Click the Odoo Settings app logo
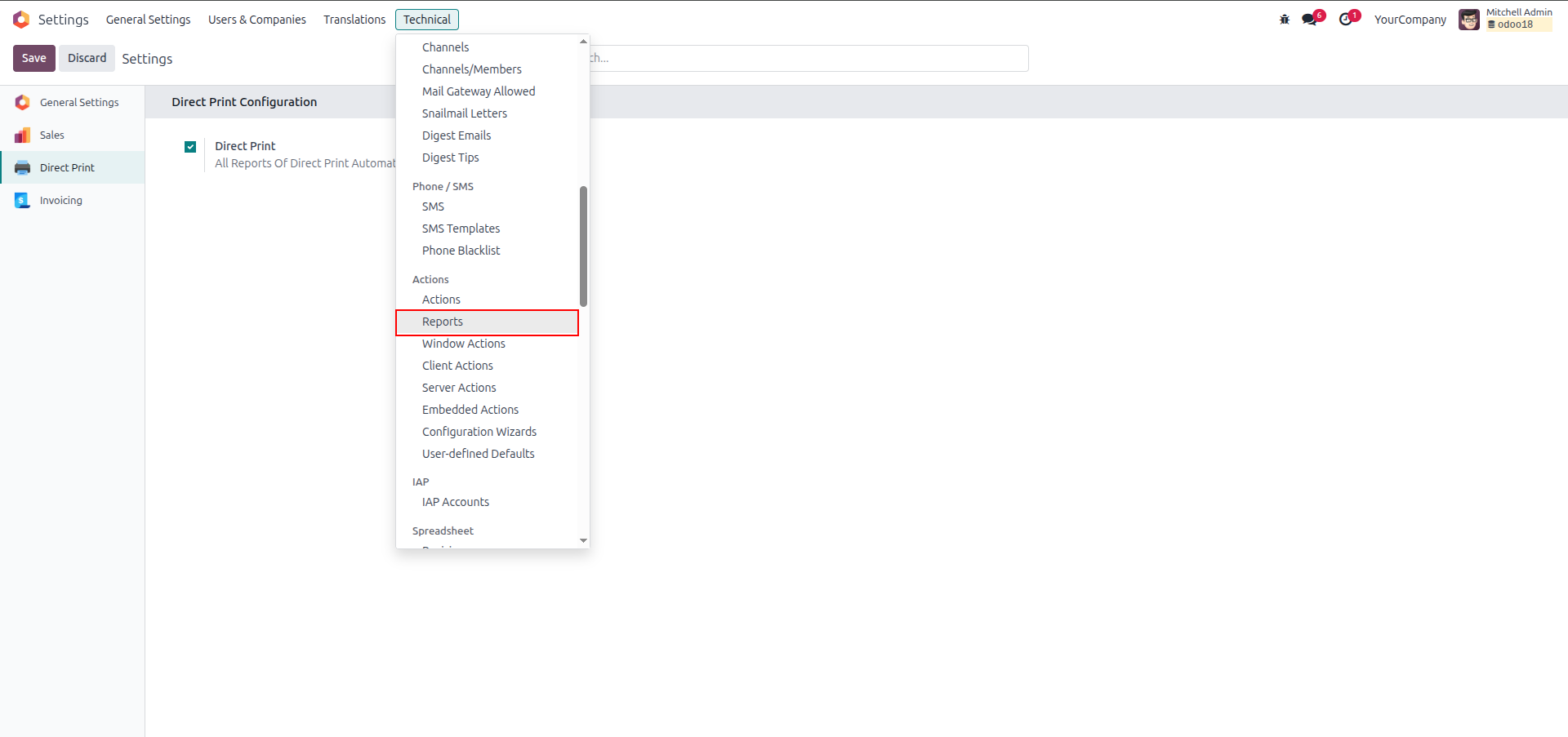 coord(21,20)
